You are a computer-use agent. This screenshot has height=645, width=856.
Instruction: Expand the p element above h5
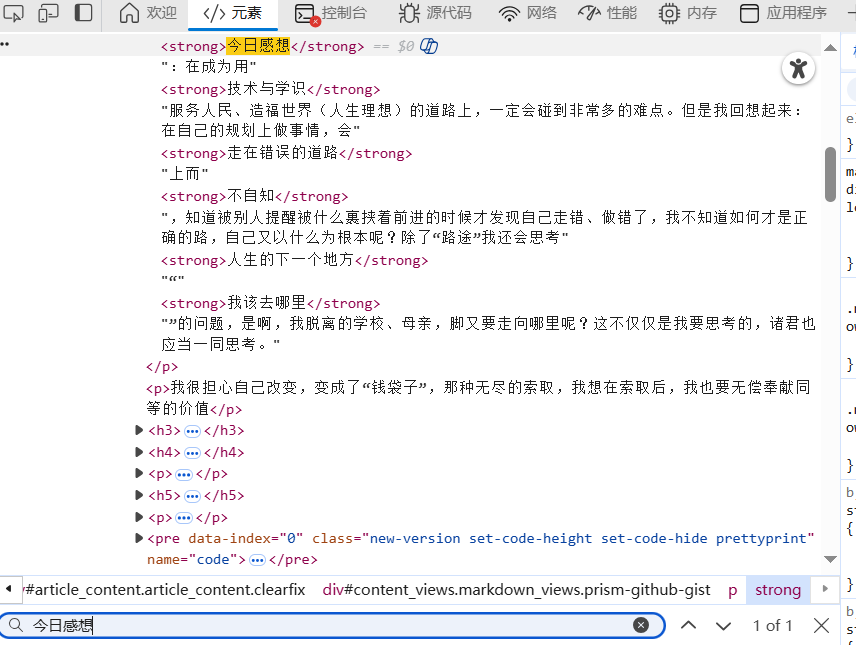pos(139,474)
